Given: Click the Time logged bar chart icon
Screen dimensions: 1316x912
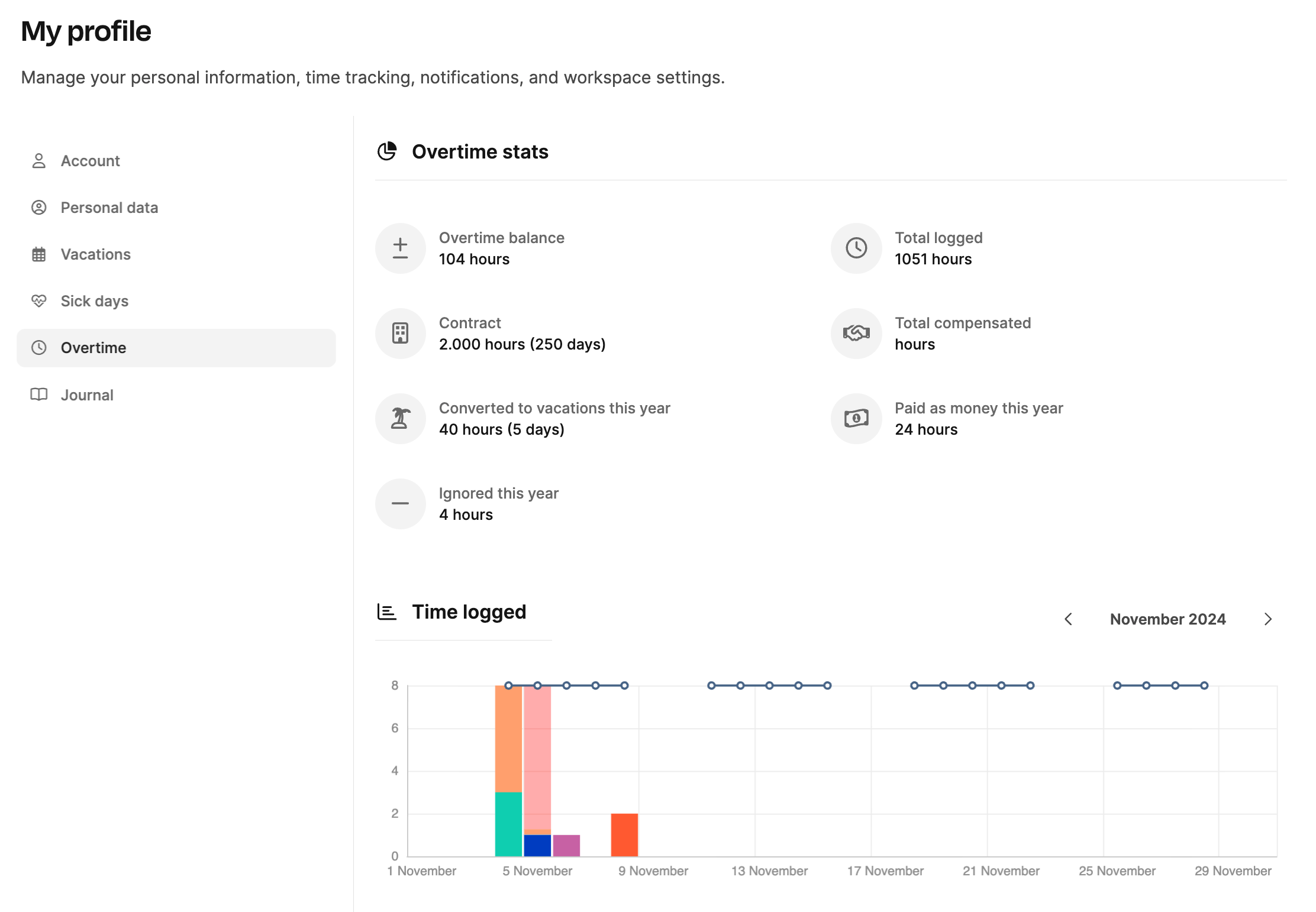Looking at the screenshot, I should click(387, 612).
